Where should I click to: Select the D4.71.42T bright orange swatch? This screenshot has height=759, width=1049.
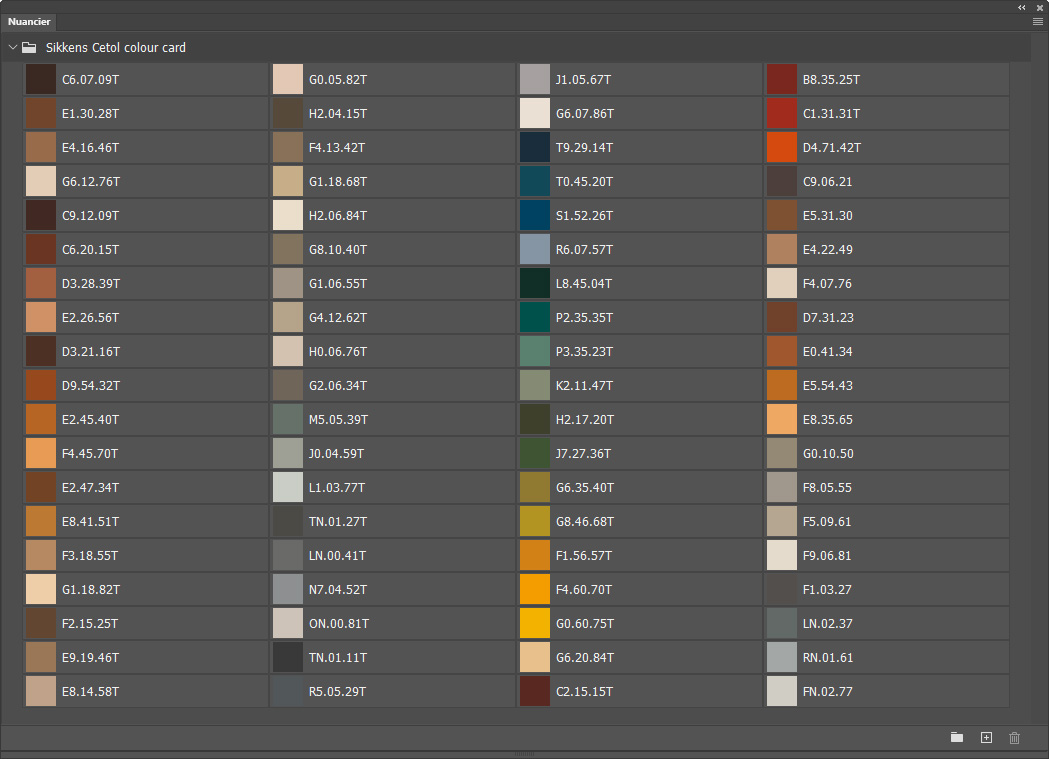pyautogui.click(x=781, y=147)
